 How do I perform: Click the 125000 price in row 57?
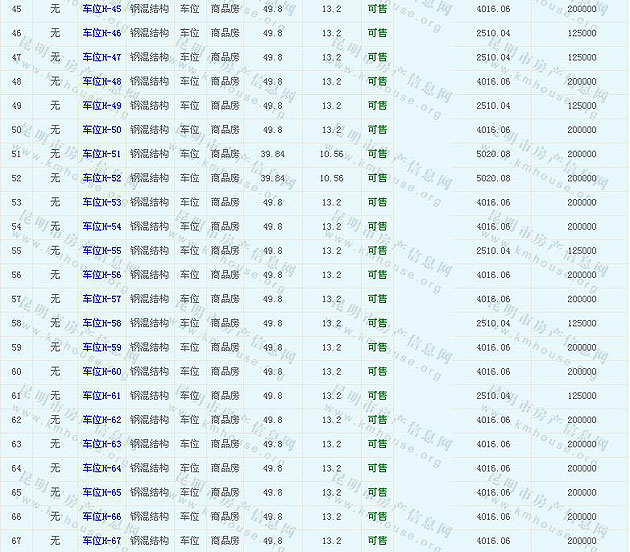click(582, 299)
